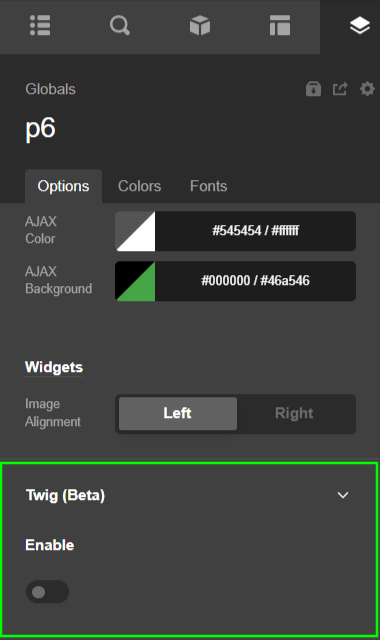
Task: Open the outline list icon
Action: point(40,25)
